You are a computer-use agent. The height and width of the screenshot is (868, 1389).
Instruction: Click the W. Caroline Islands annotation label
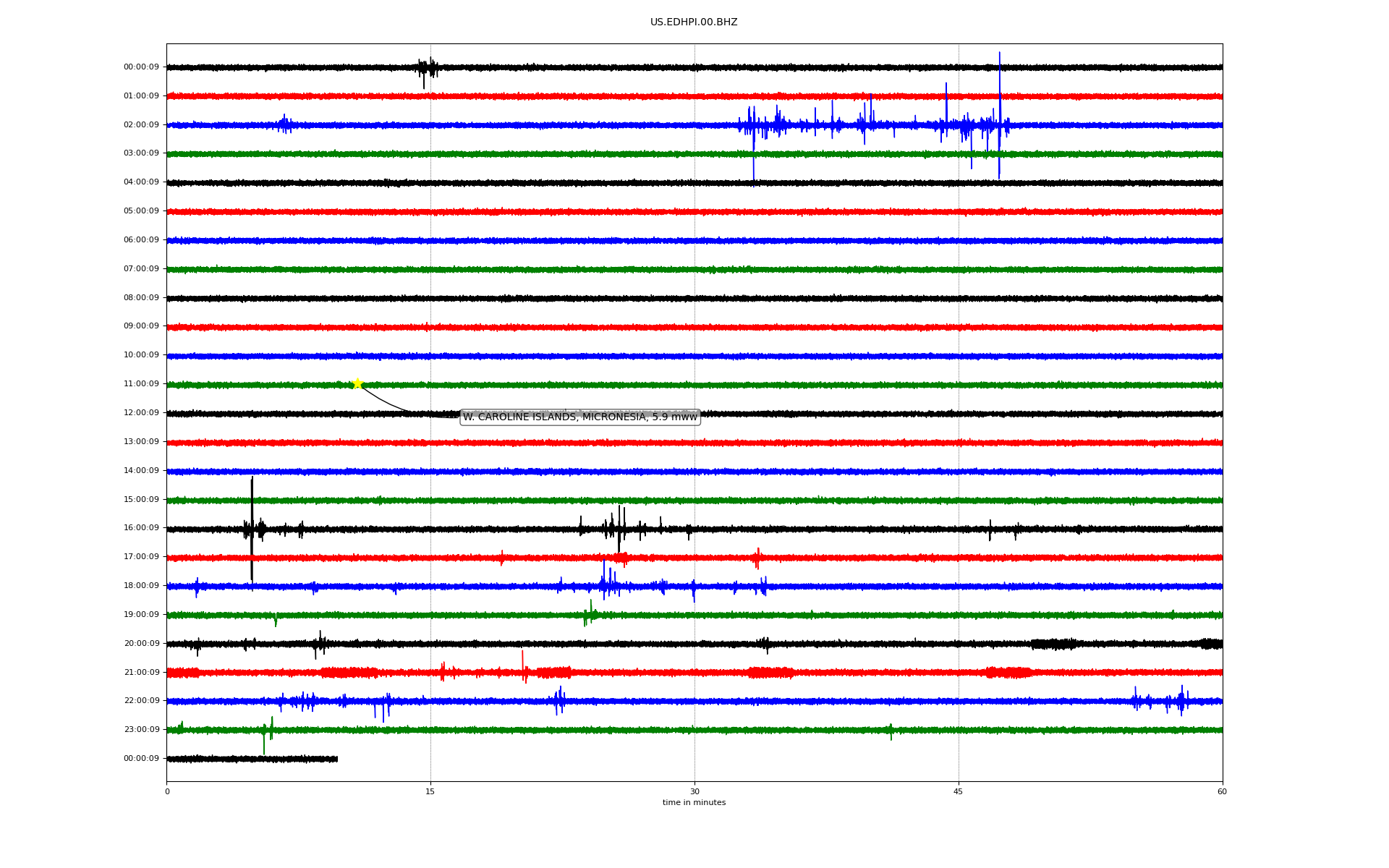[x=579, y=417]
